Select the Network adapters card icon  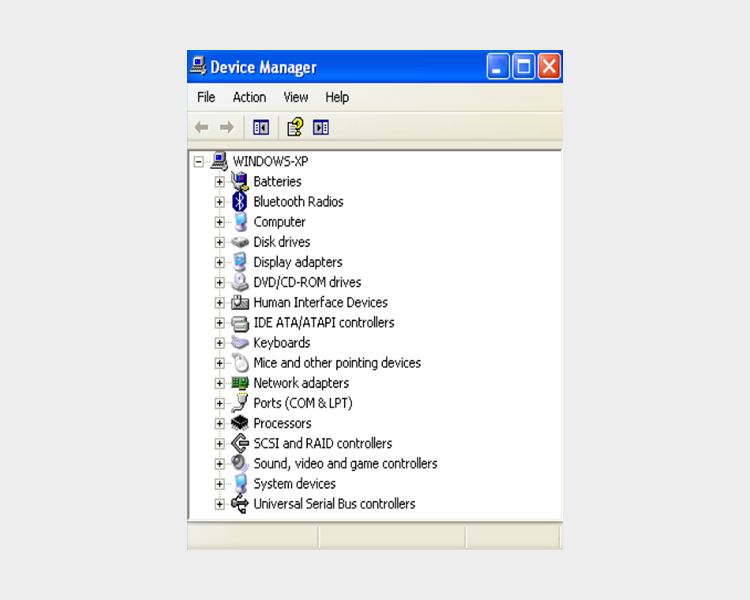pyautogui.click(x=239, y=383)
